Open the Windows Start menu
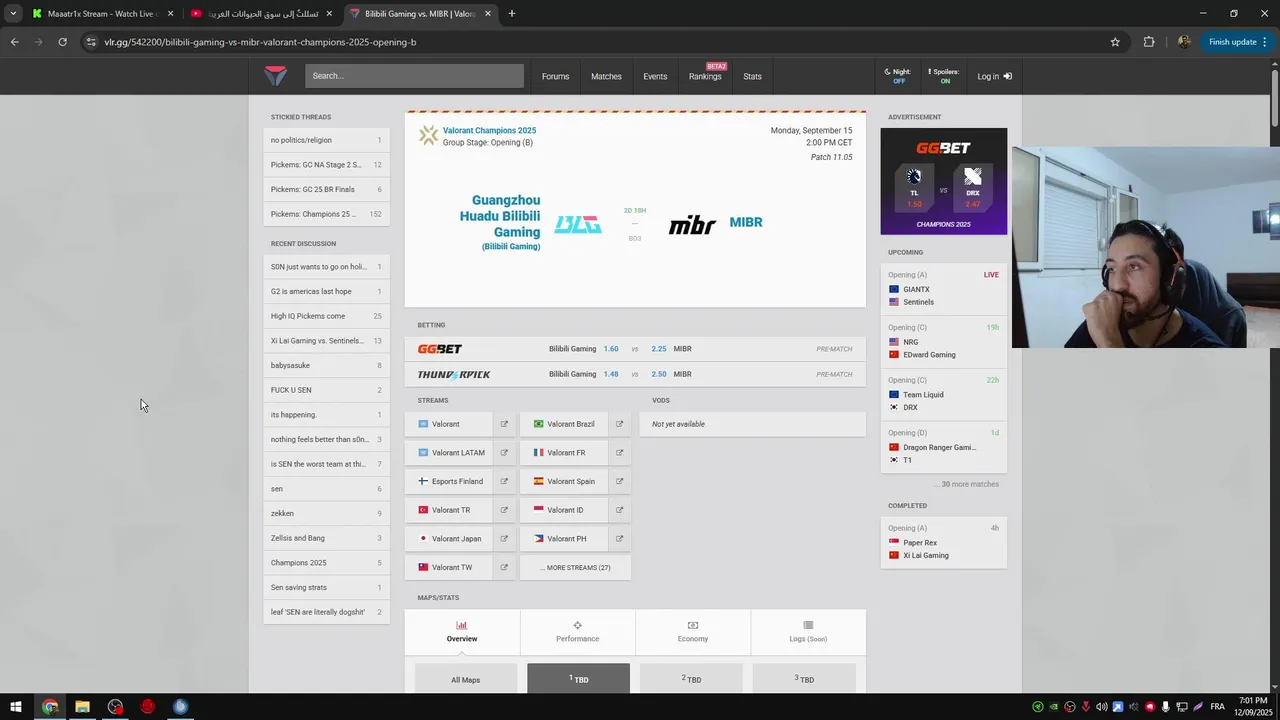1280x720 pixels. [15, 707]
